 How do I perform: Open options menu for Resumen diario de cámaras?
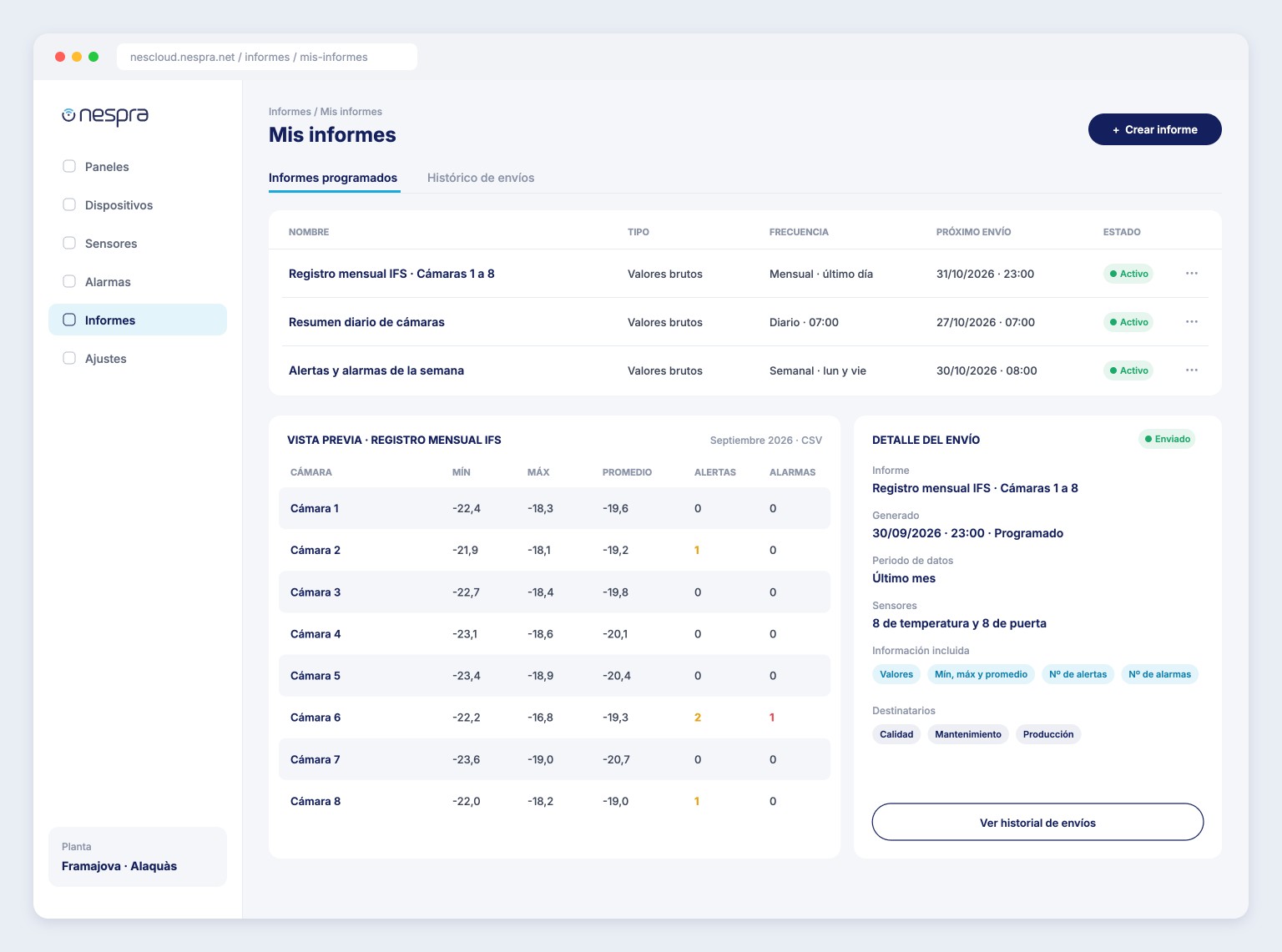[1192, 322]
